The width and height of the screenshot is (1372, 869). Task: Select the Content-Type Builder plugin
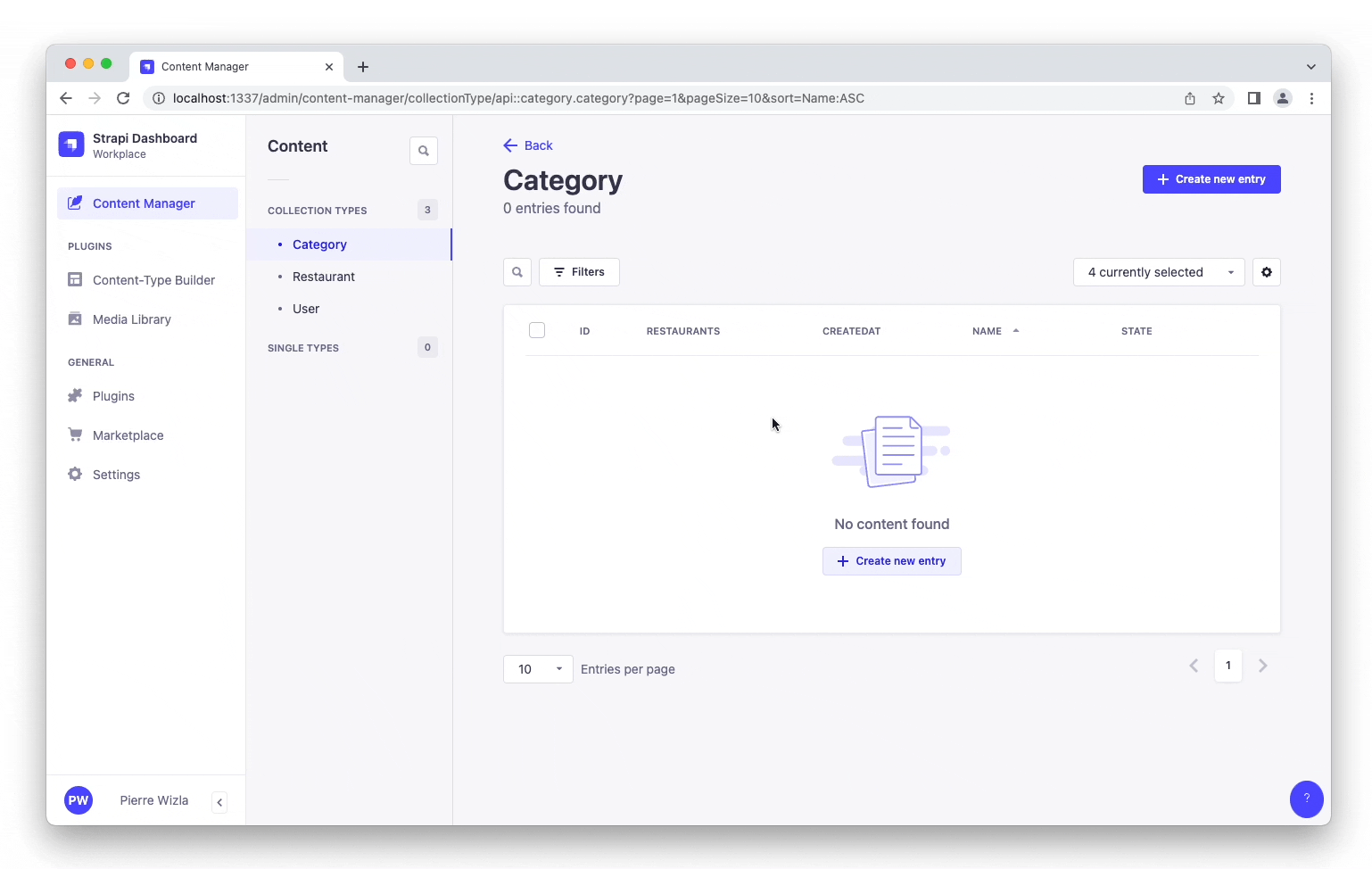point(153,279)
